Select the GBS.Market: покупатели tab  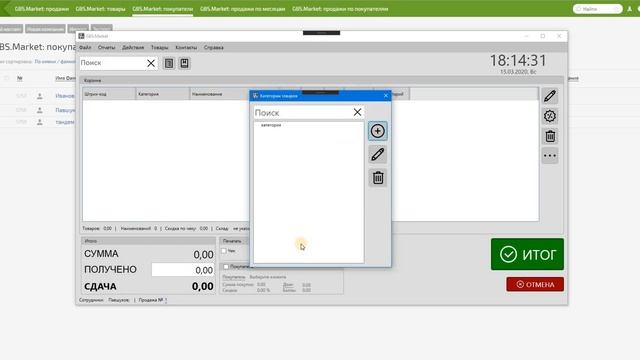162,9
